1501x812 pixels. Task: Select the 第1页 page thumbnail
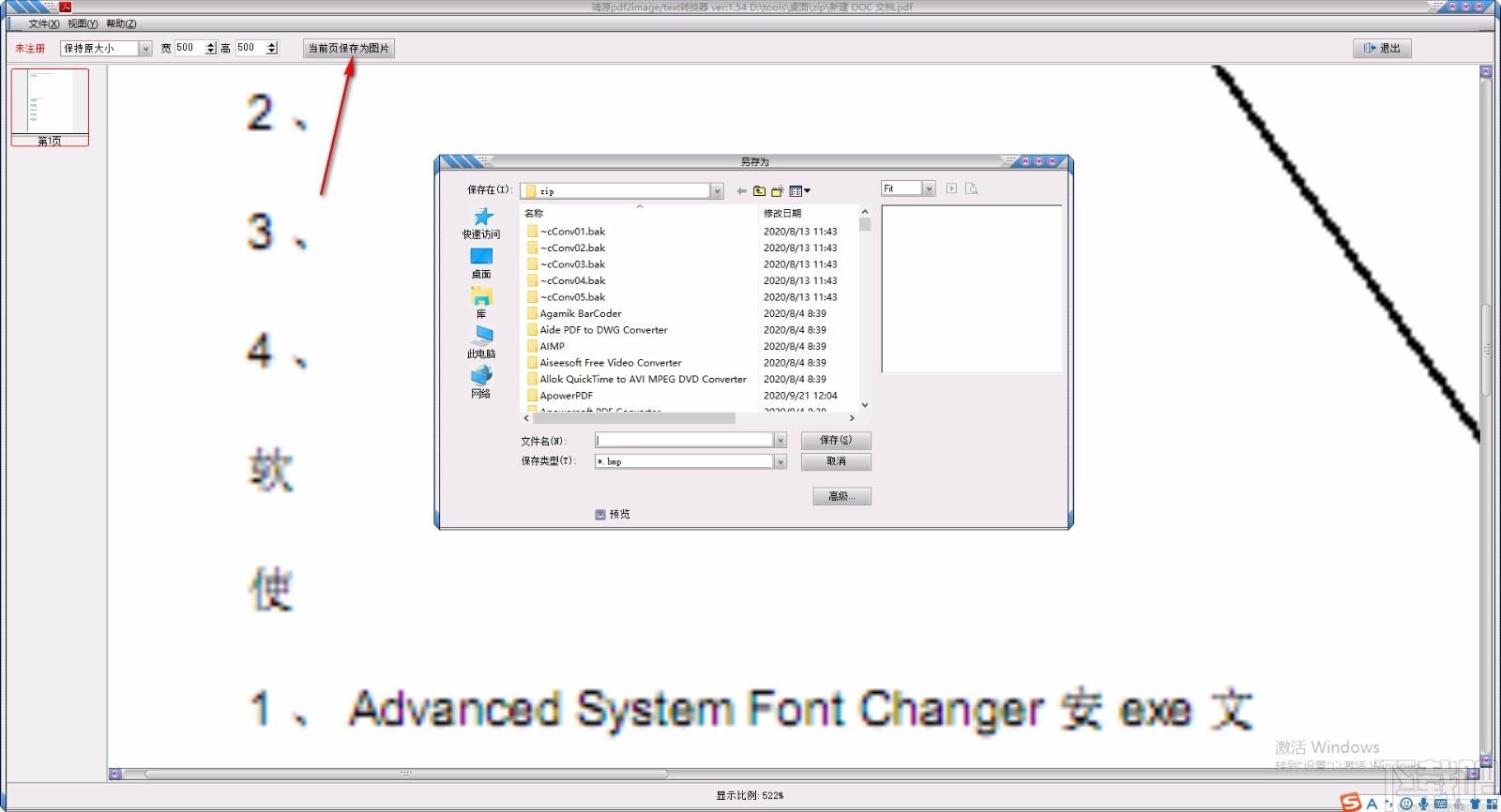click(x=50, y=107)
